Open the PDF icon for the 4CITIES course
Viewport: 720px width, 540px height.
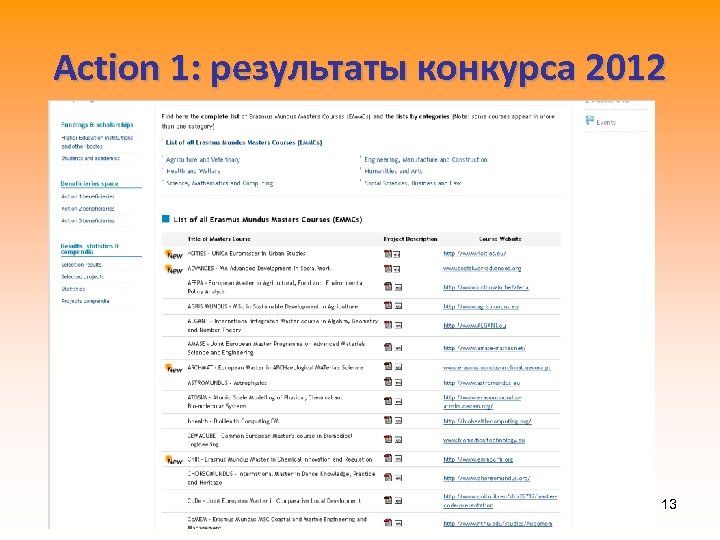click(388, 253)
